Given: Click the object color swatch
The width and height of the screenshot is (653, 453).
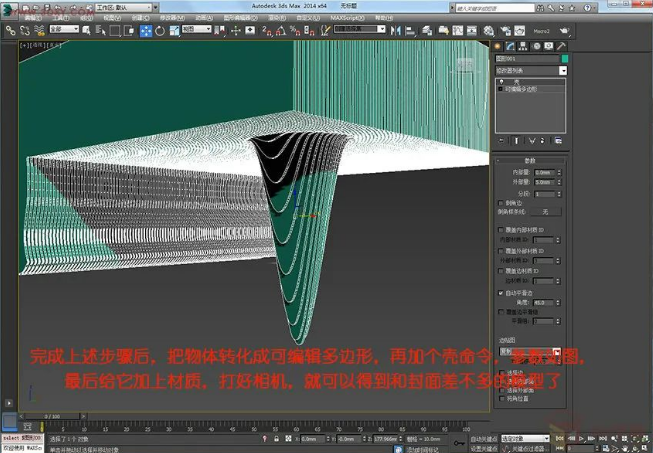Looking at the screenshot, I should click(x=563, y=59).
